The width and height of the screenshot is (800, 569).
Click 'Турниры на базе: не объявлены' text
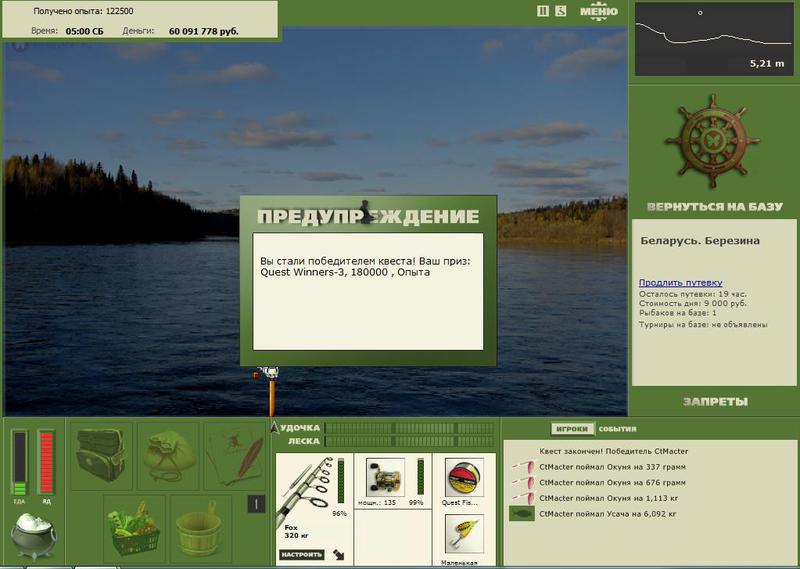tap(703, 325)
